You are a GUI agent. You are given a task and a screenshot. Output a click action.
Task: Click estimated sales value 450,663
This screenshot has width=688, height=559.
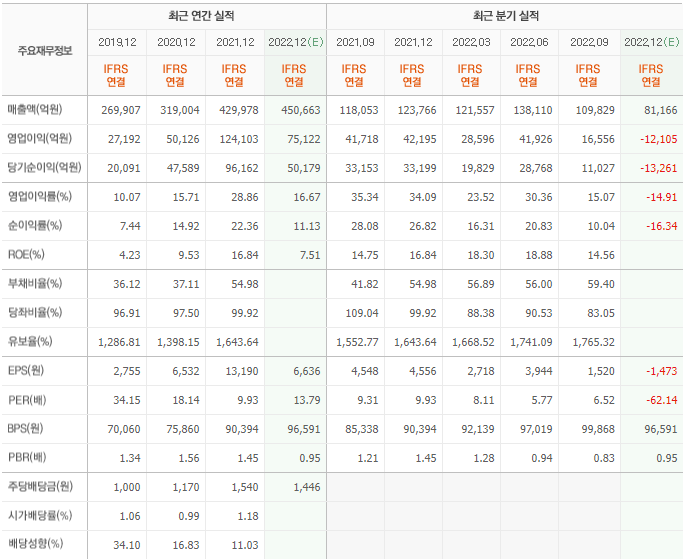point(301,110)
